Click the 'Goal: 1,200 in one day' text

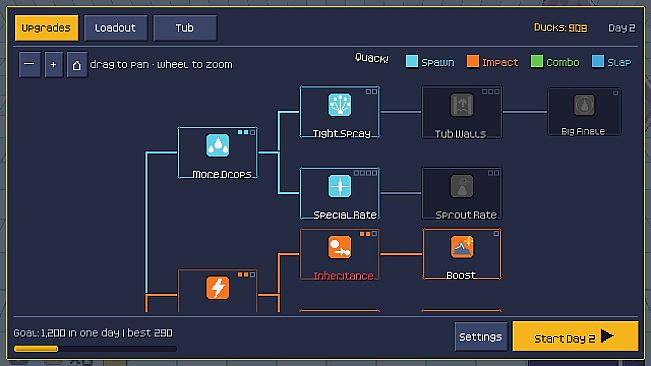pyautogui.click(x=66, y=333)
